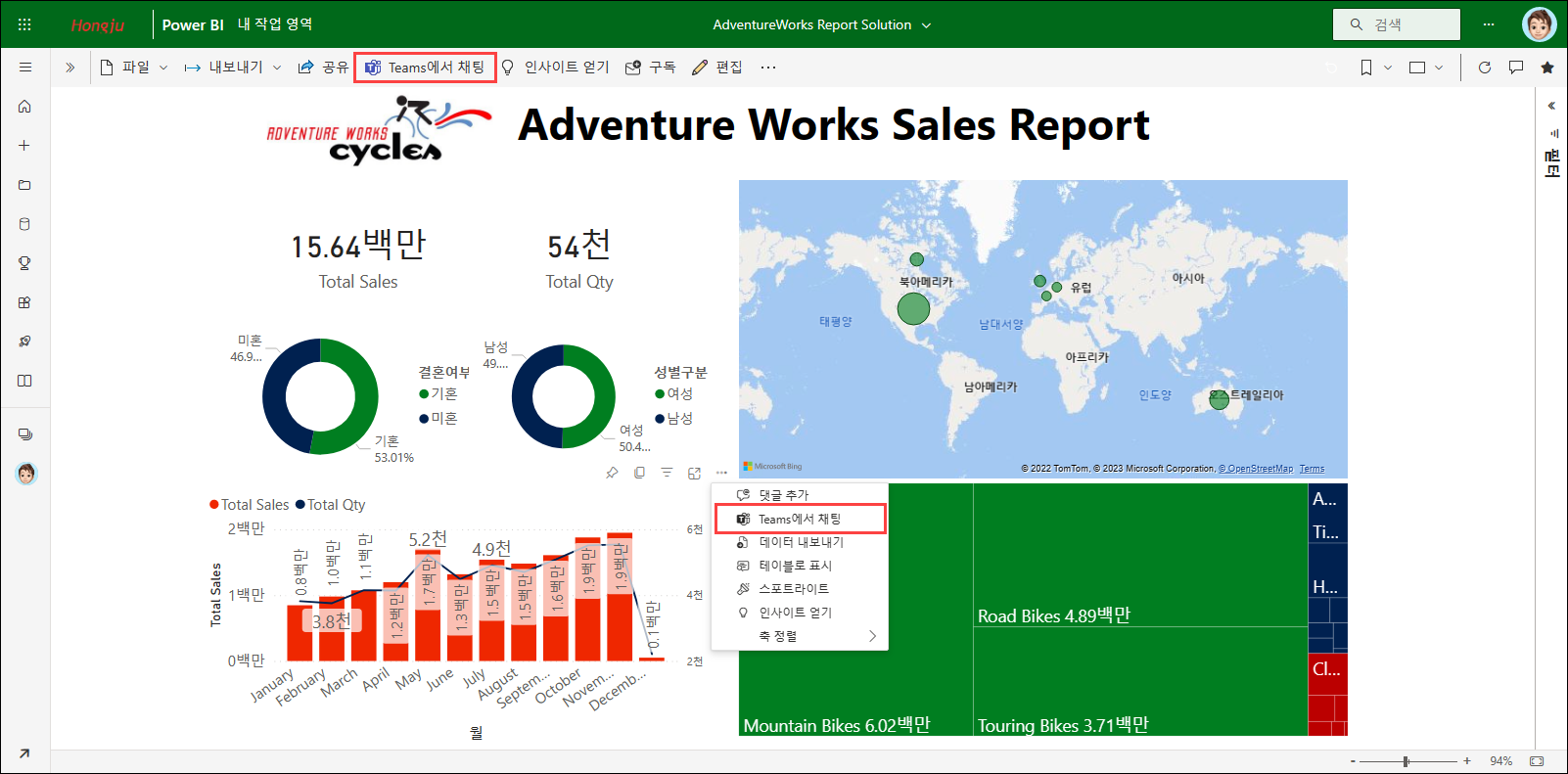This screenshot has height=774, width=1568.
Task: Open the user profile avatar
Action: [1540, 24]
